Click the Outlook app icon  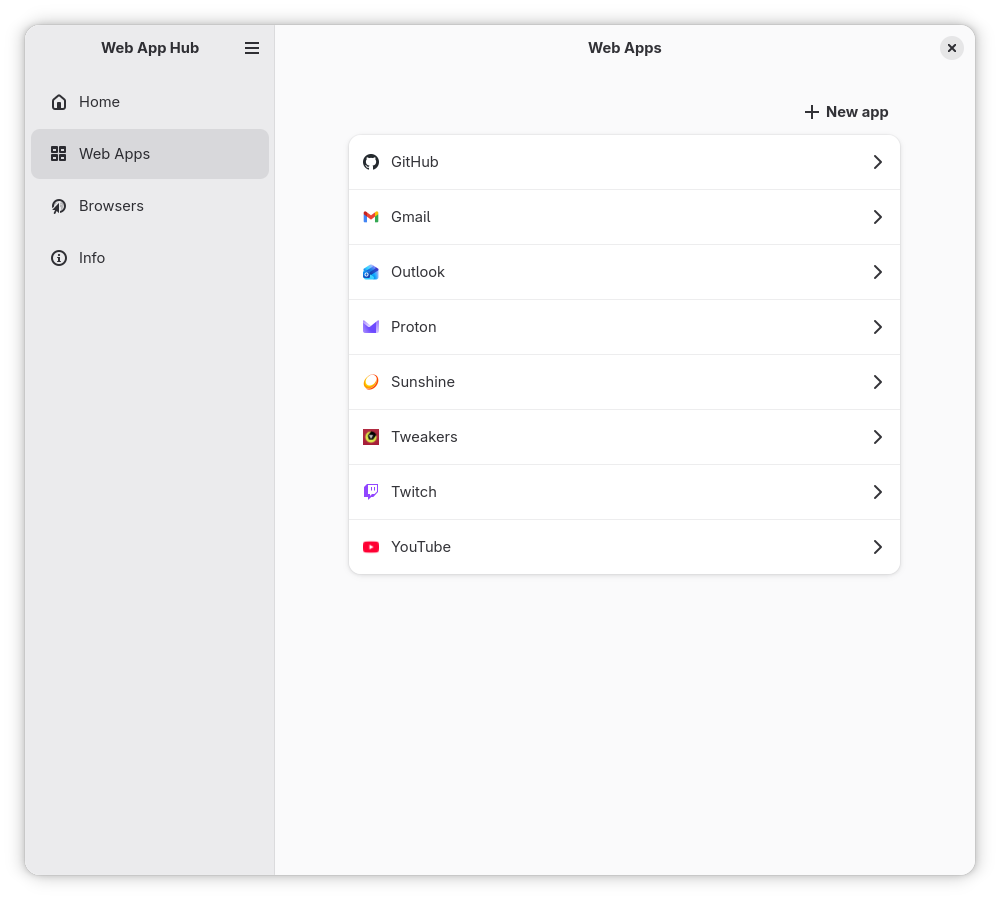pyautogui.click(x=371, y=272)
